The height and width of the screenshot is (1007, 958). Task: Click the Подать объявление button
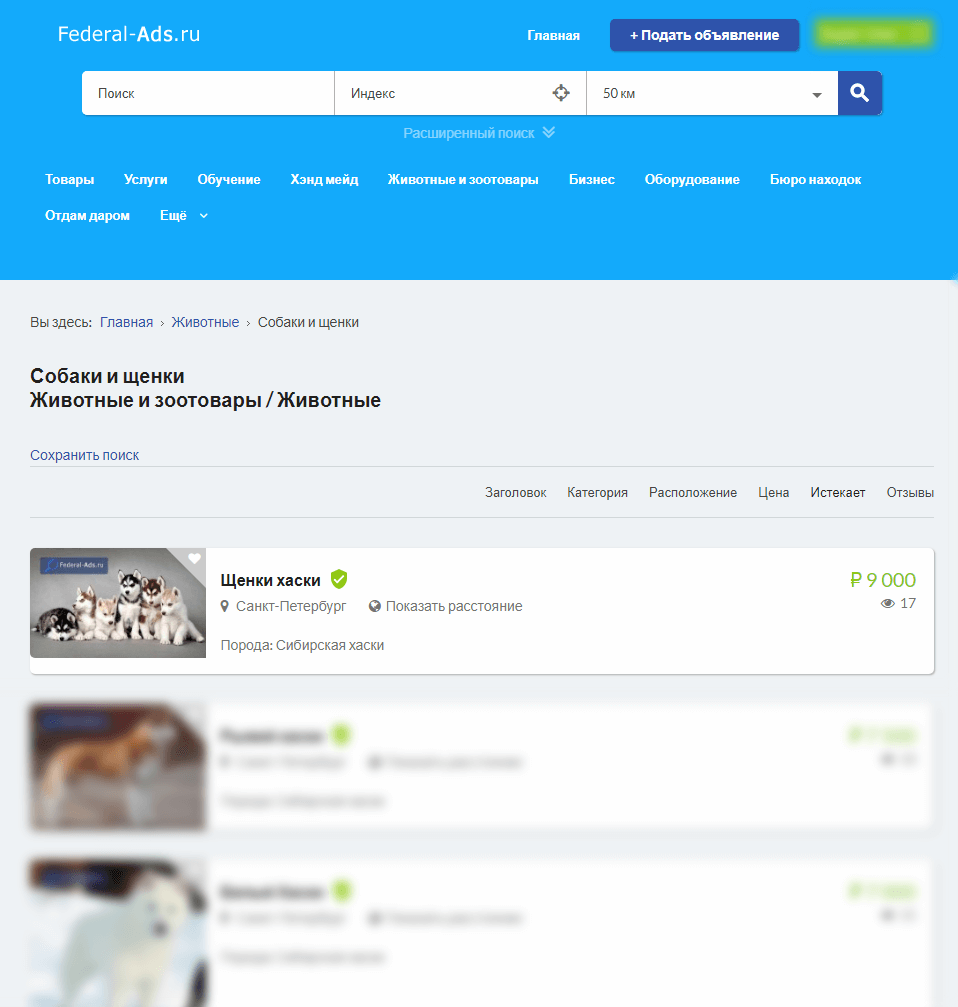[704, 35]
